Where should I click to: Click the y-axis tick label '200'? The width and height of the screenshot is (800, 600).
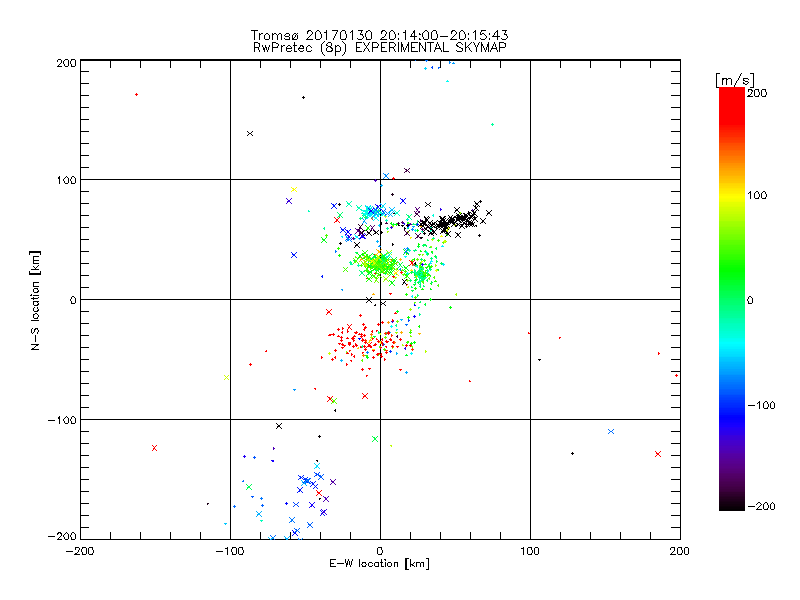tap(66, 63)
